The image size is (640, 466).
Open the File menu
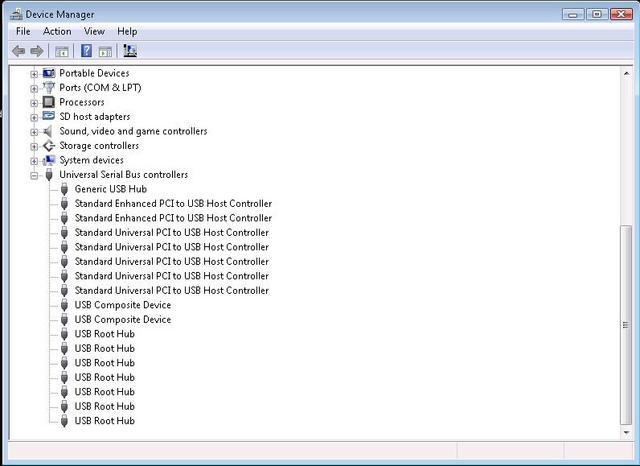click(x=23, y=31)
